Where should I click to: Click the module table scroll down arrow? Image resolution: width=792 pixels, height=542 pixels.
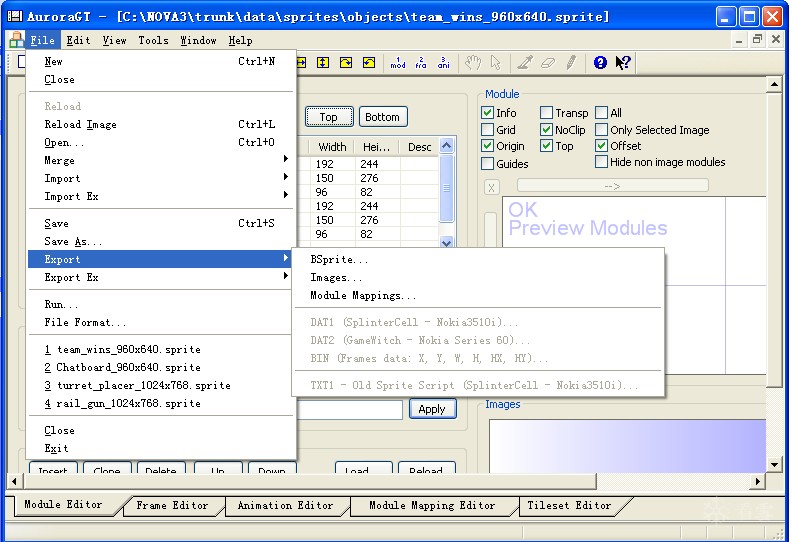point(446,242)
